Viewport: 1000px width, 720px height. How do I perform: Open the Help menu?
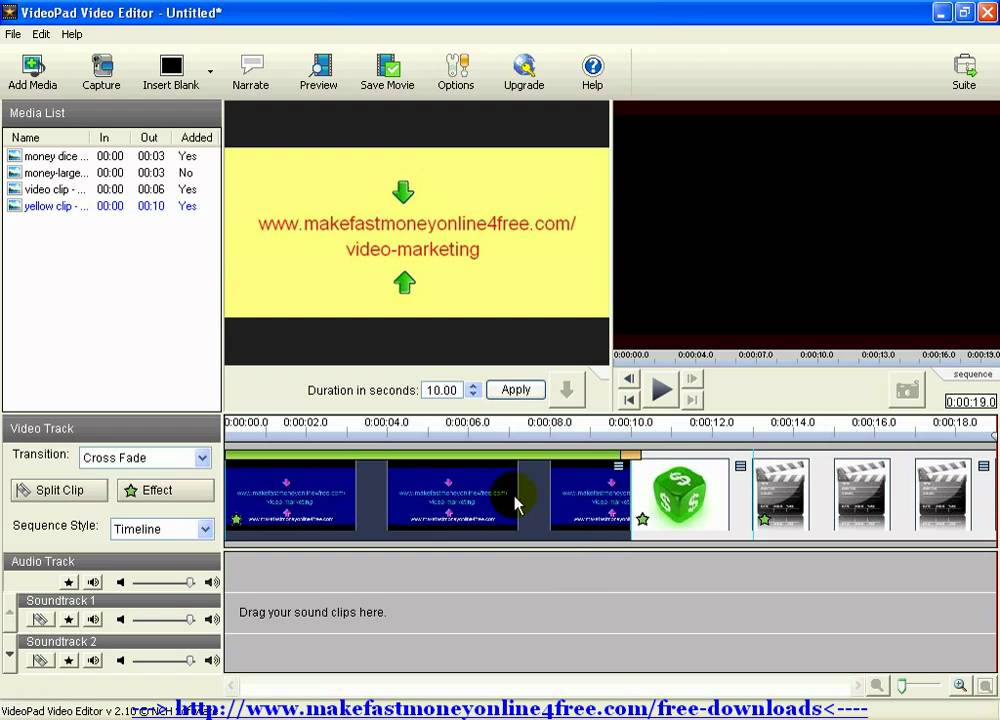(71, 34)
